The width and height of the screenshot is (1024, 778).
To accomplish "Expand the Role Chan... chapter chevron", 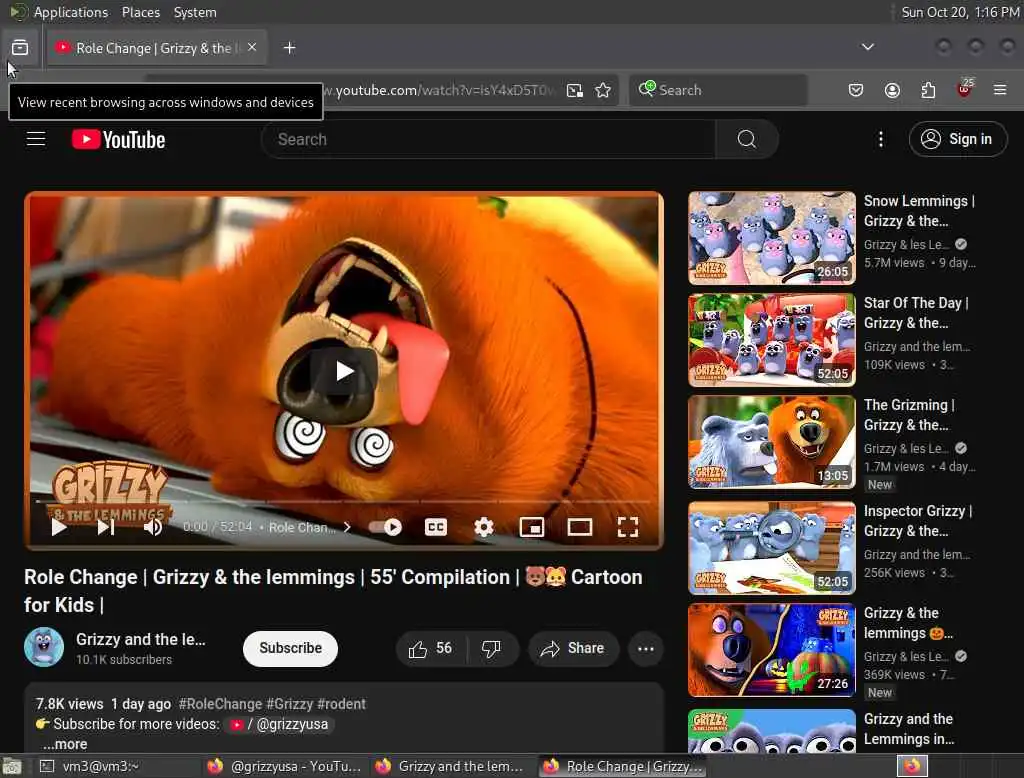I will [347, 527].
